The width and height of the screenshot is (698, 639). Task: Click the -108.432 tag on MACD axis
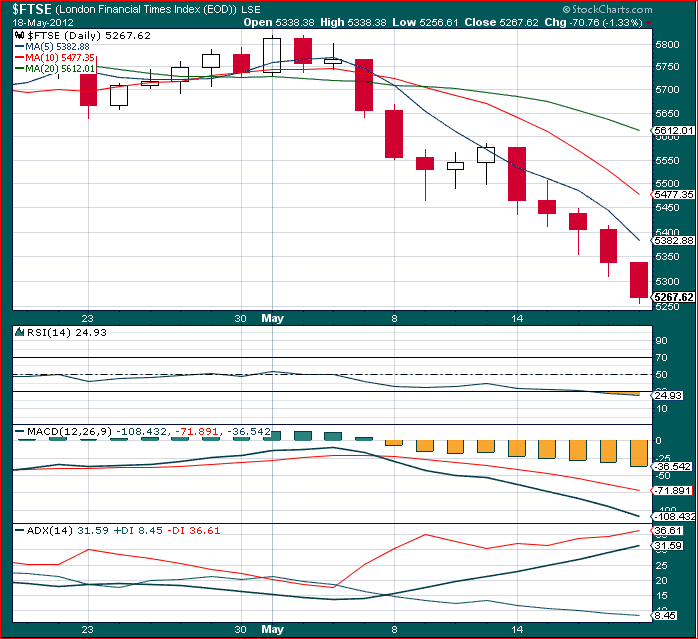(674, 517)
